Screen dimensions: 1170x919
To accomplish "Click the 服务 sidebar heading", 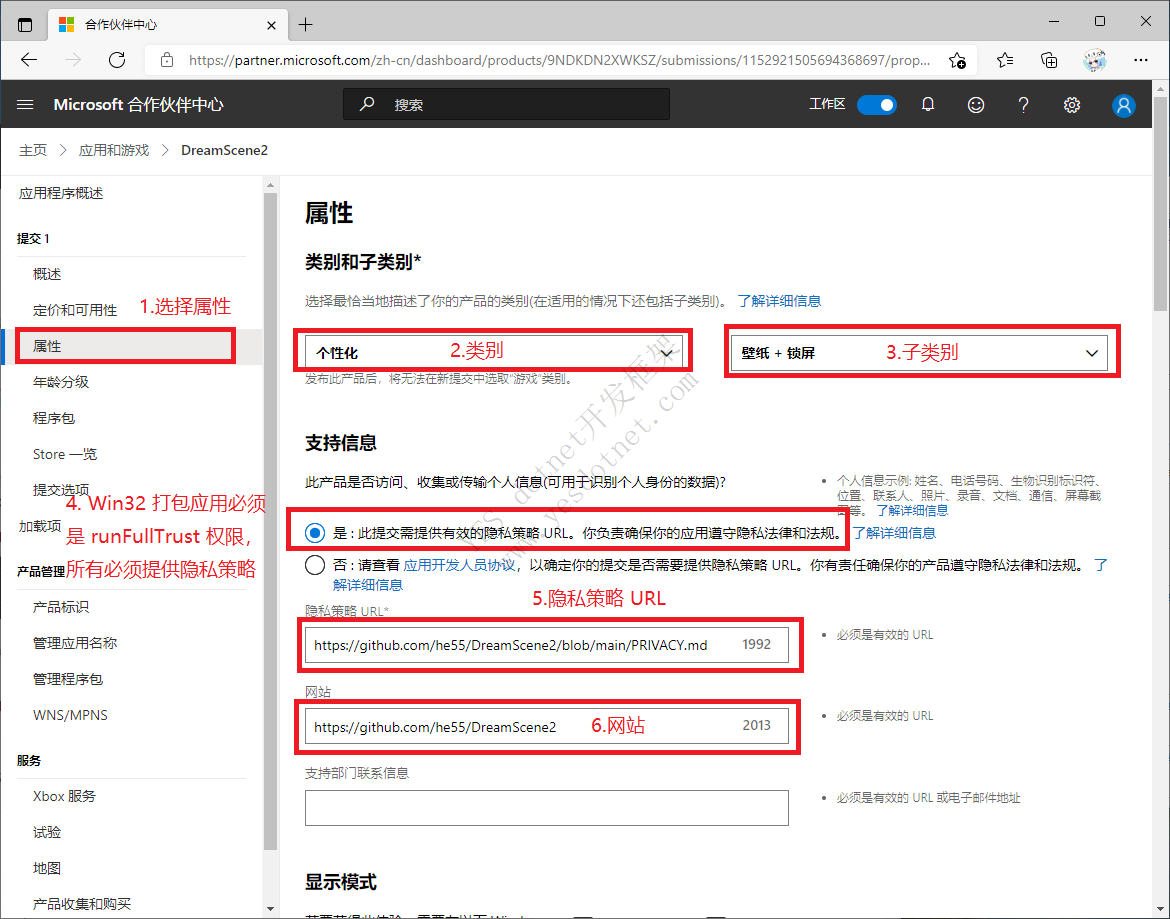I will [x=29, y=761].
